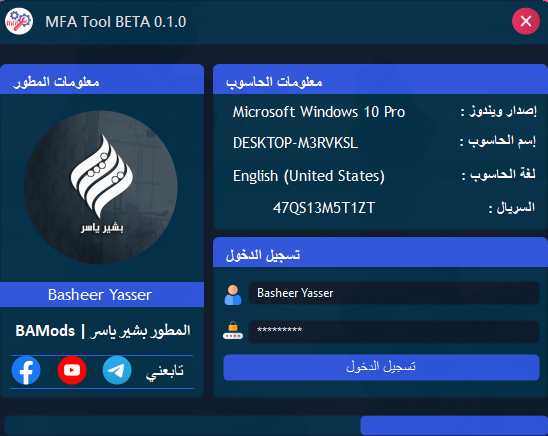Click the إصدار ويندوز label

[x=498, y=112]
